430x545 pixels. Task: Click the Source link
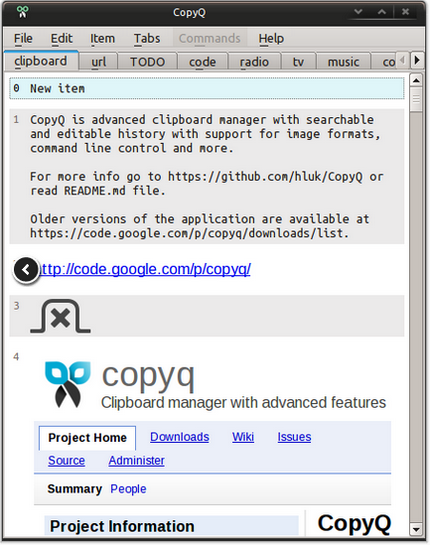pyautogui.click(x=66, y=461)
